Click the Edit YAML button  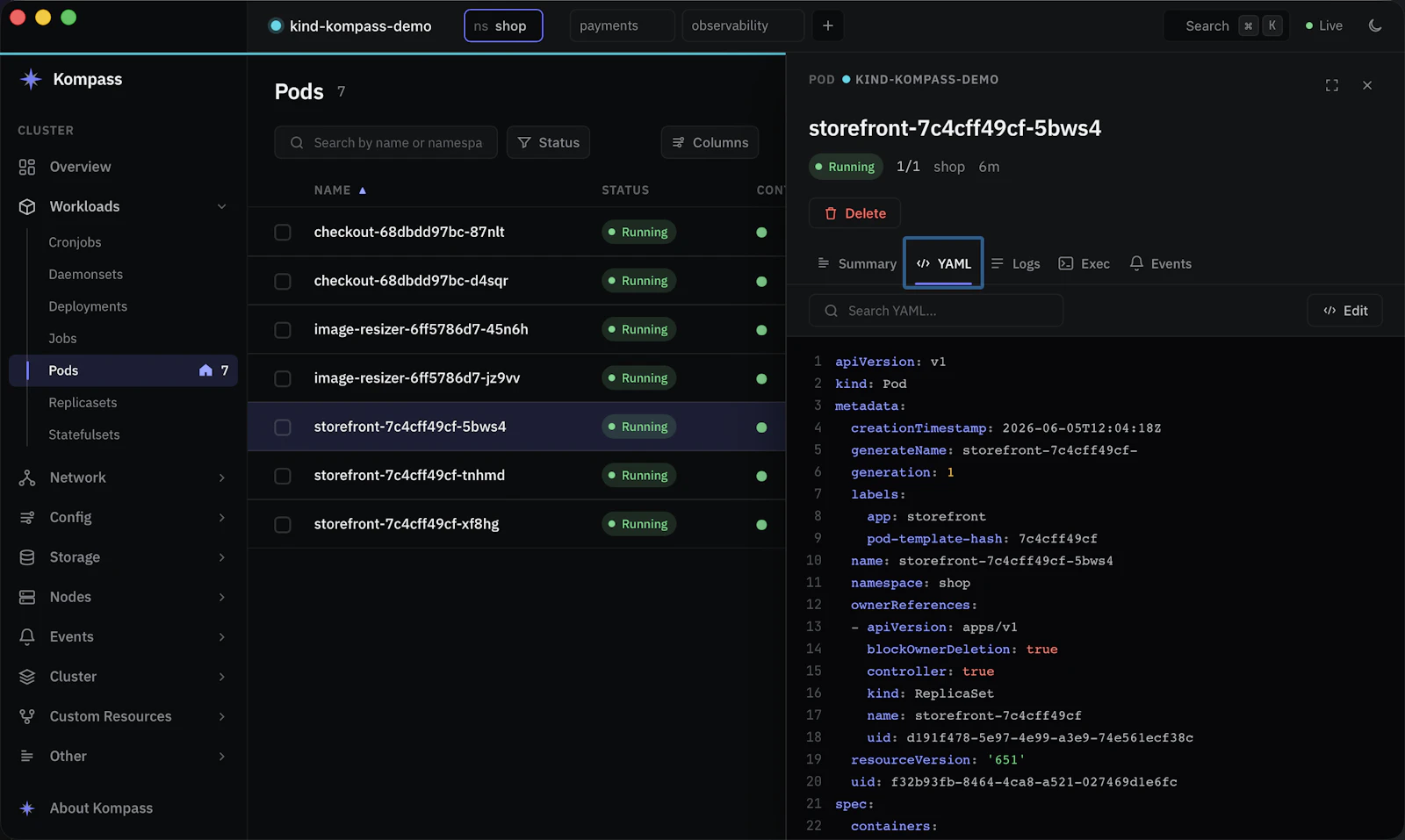pos(1344,311)
